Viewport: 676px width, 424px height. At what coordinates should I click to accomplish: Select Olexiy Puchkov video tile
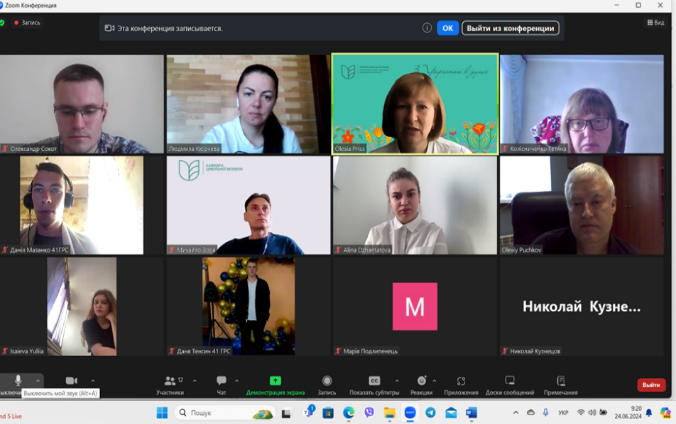click(x=582, y=205)
